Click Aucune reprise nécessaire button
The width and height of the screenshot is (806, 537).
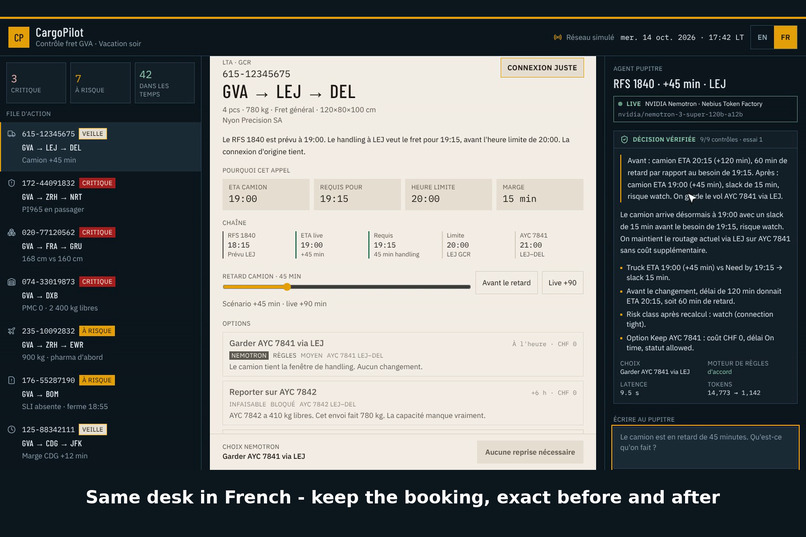pos(530,452)
